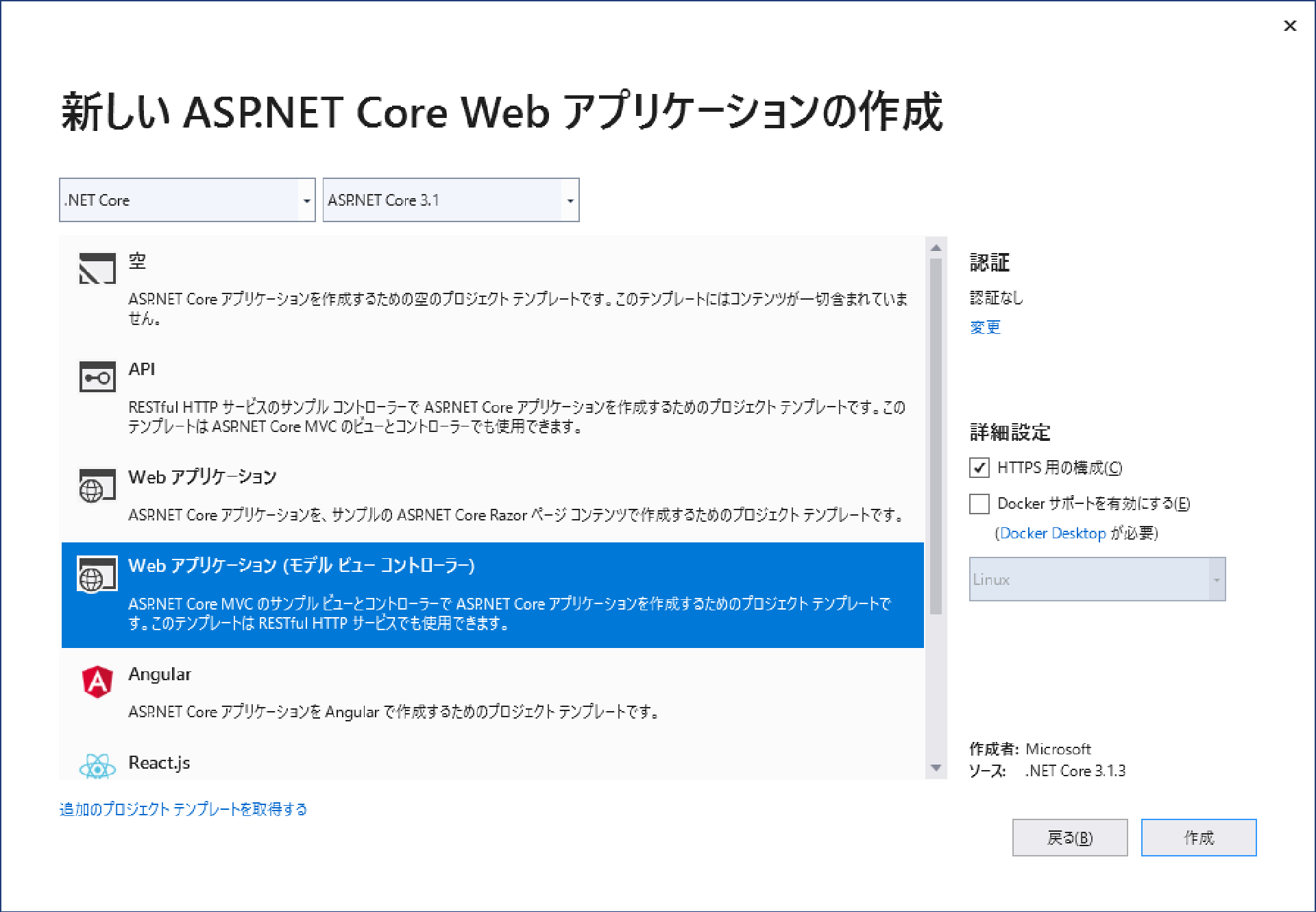Viewport: 1316px width, 912px height.
Task: Click the API template icon
Action: click(97, 376)
